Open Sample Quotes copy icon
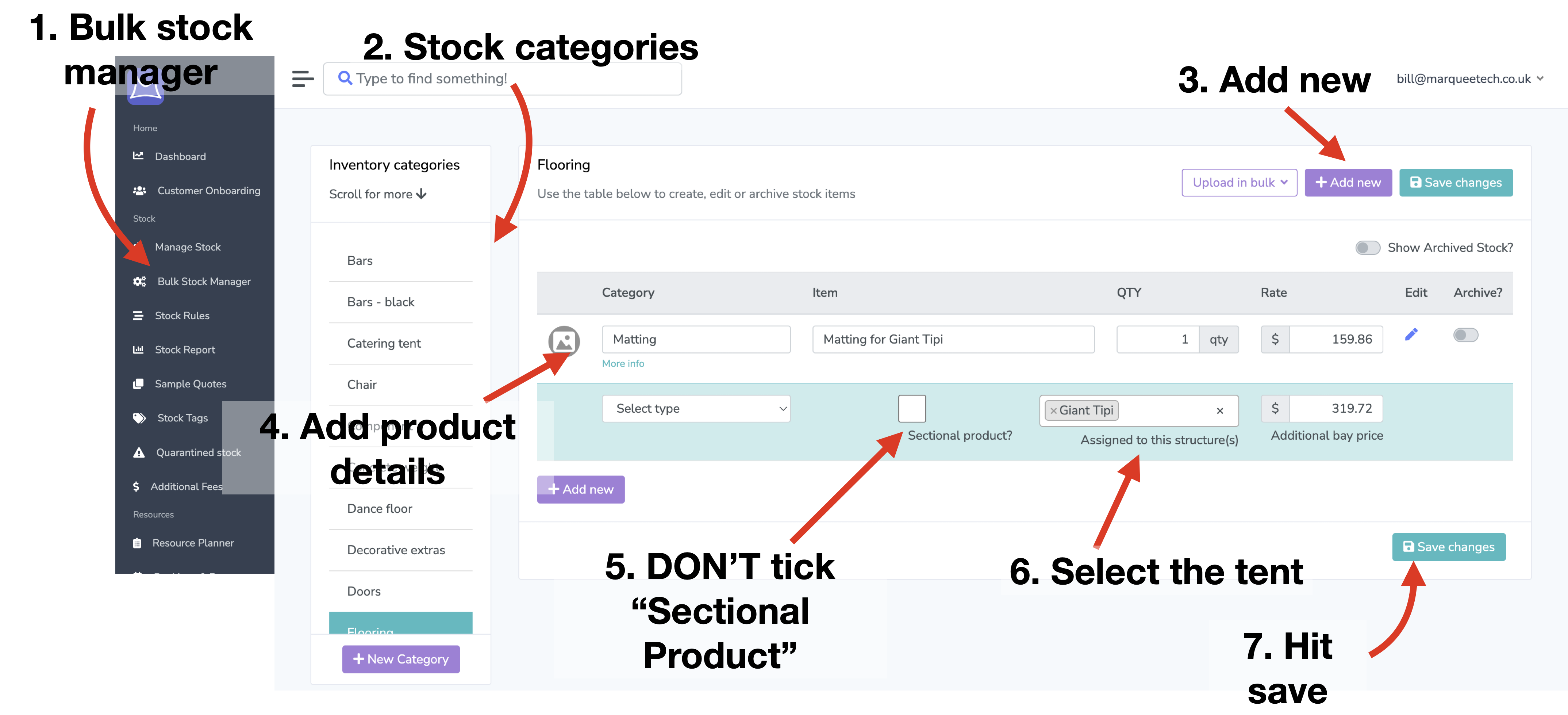Screen dimensions: 1568x715 pyautogui.click(x=138, y=384)
